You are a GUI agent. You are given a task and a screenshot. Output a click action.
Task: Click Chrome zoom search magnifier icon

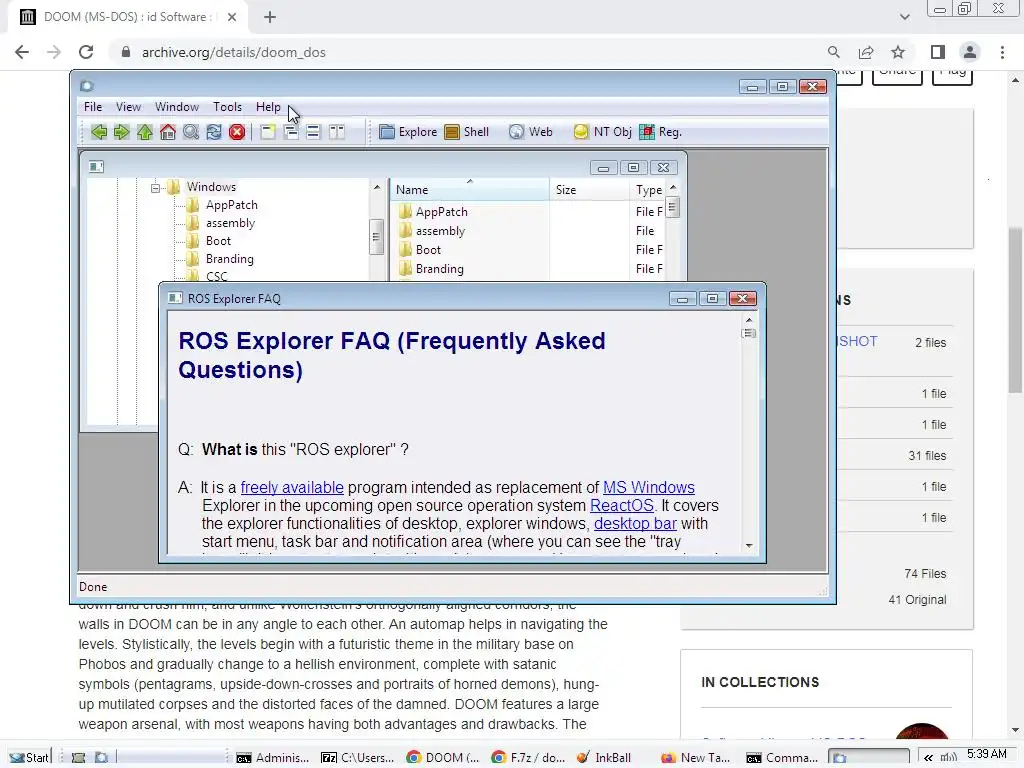click(833, 52)
